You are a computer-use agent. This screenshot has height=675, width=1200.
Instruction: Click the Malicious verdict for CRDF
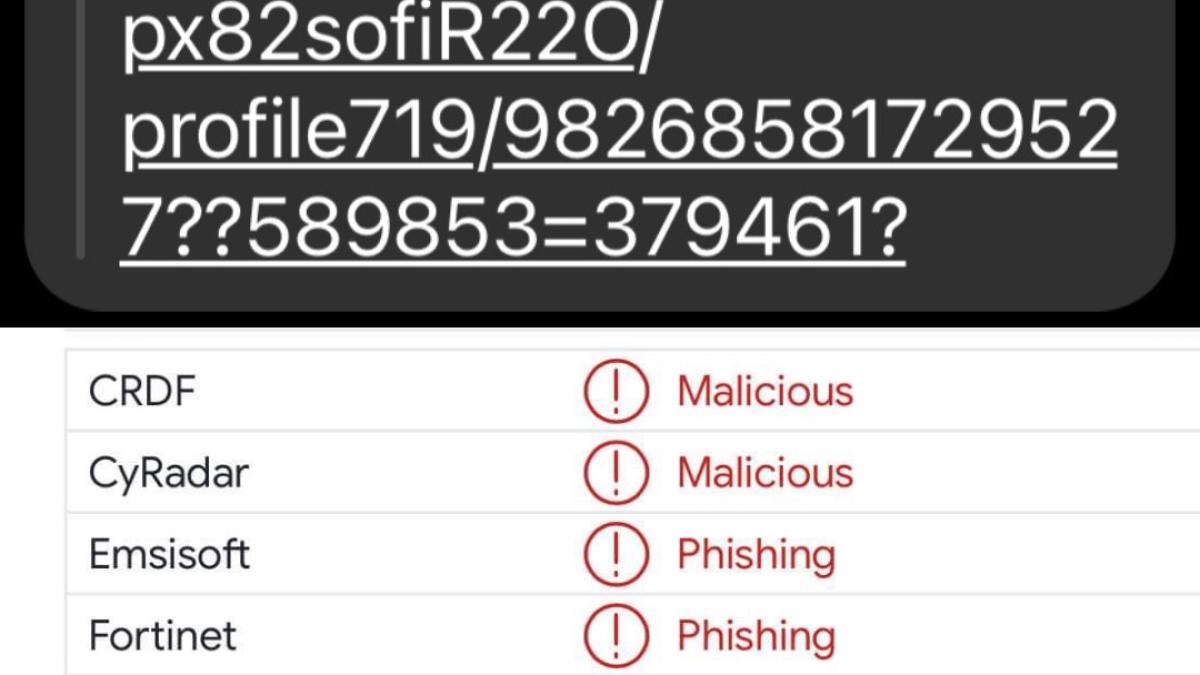click(x=765, y=391)
